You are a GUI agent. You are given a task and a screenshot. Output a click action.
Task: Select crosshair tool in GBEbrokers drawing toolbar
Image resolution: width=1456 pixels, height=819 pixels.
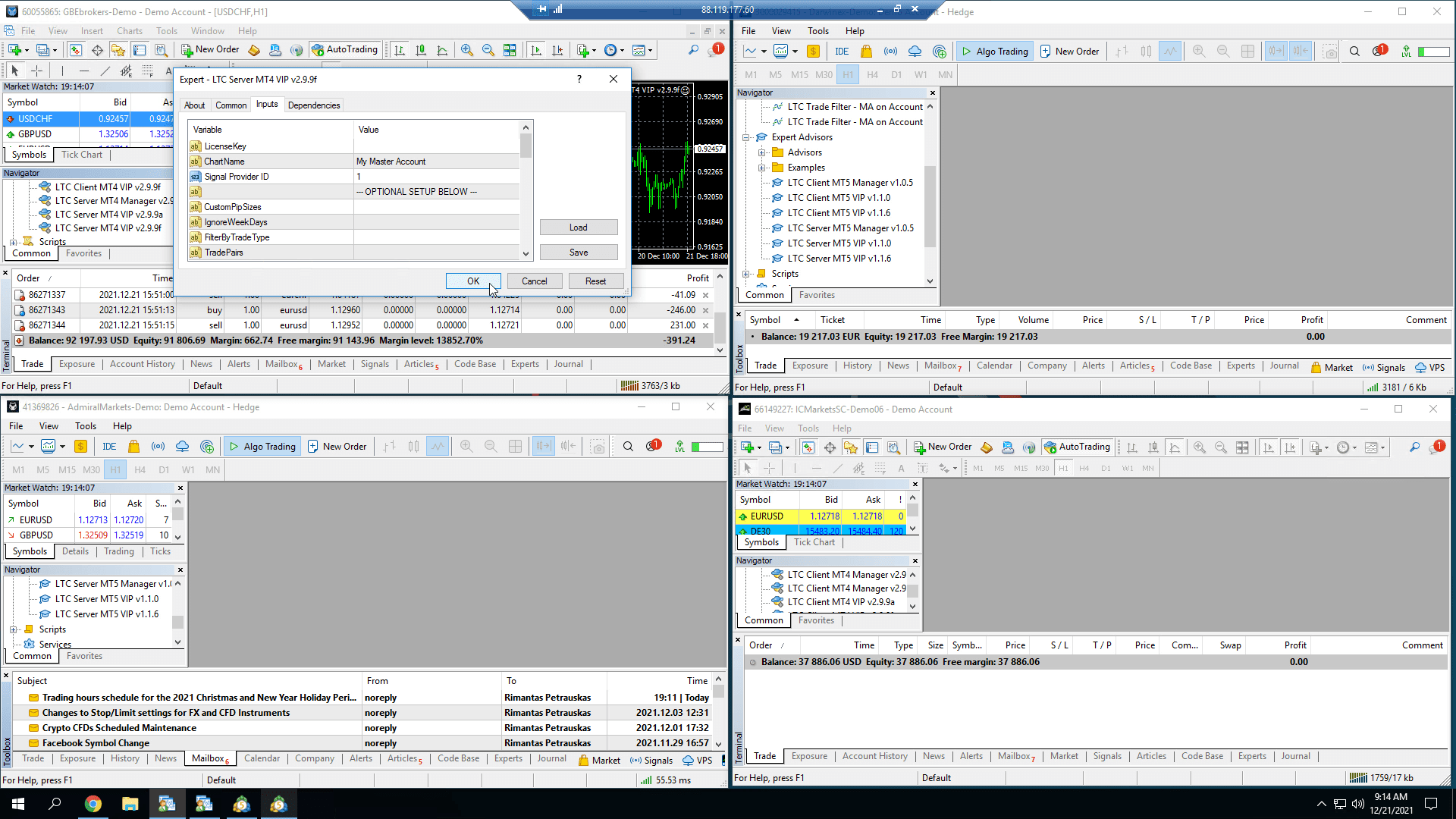36,71
